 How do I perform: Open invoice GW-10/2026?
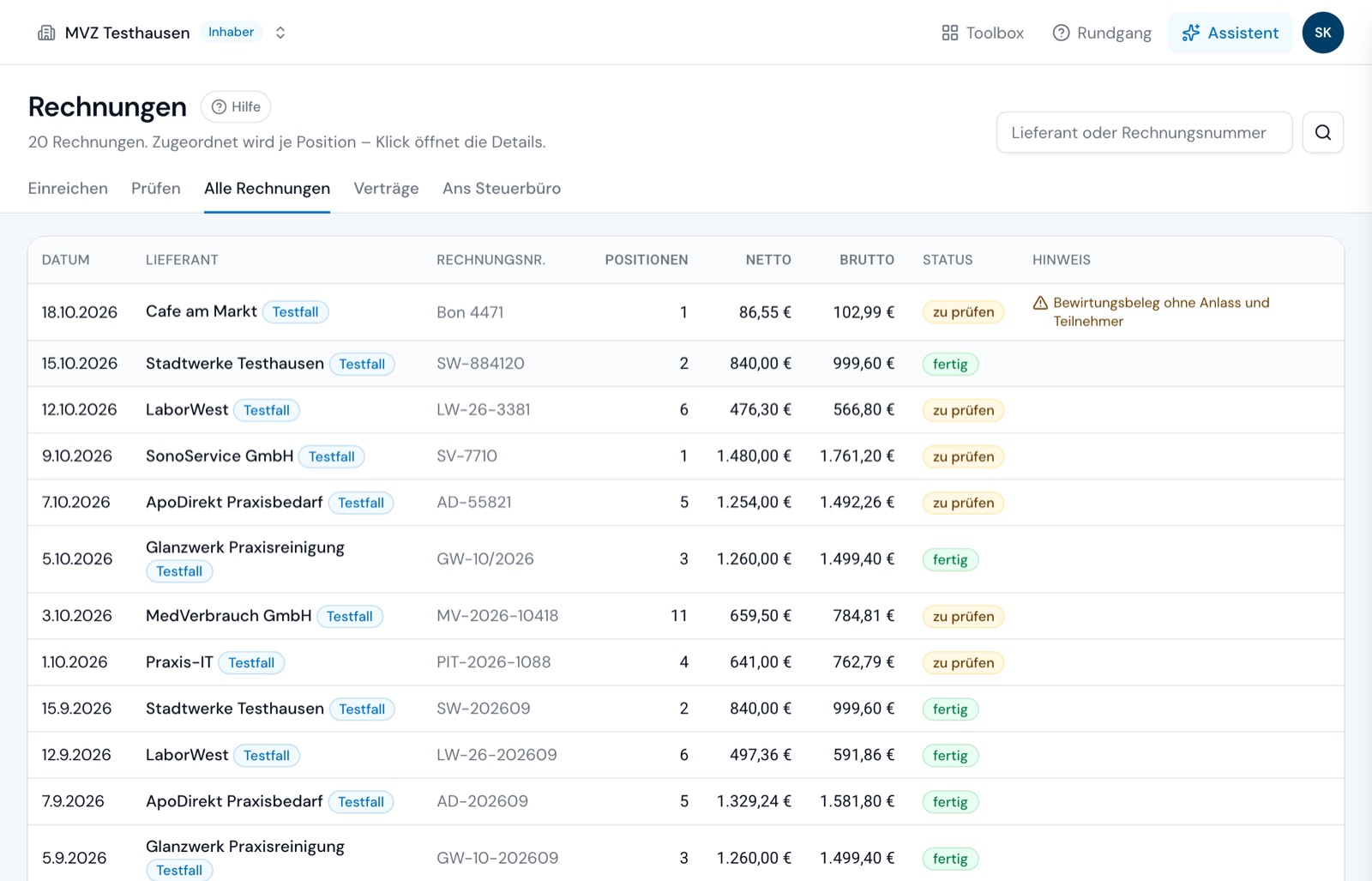tap(686, 559)
